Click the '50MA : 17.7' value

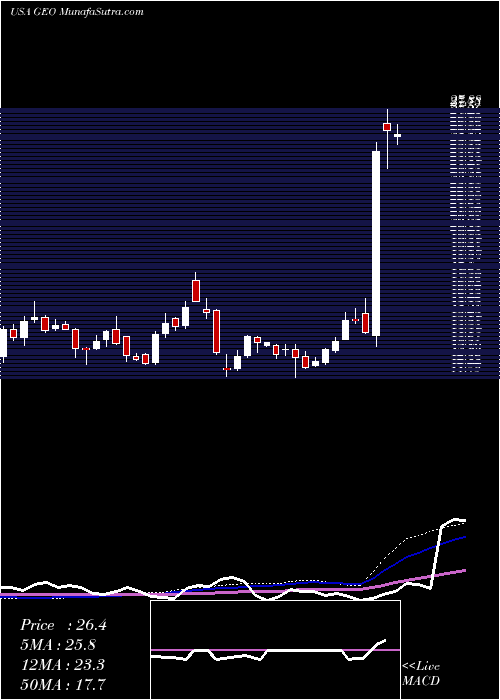point(63,684)
